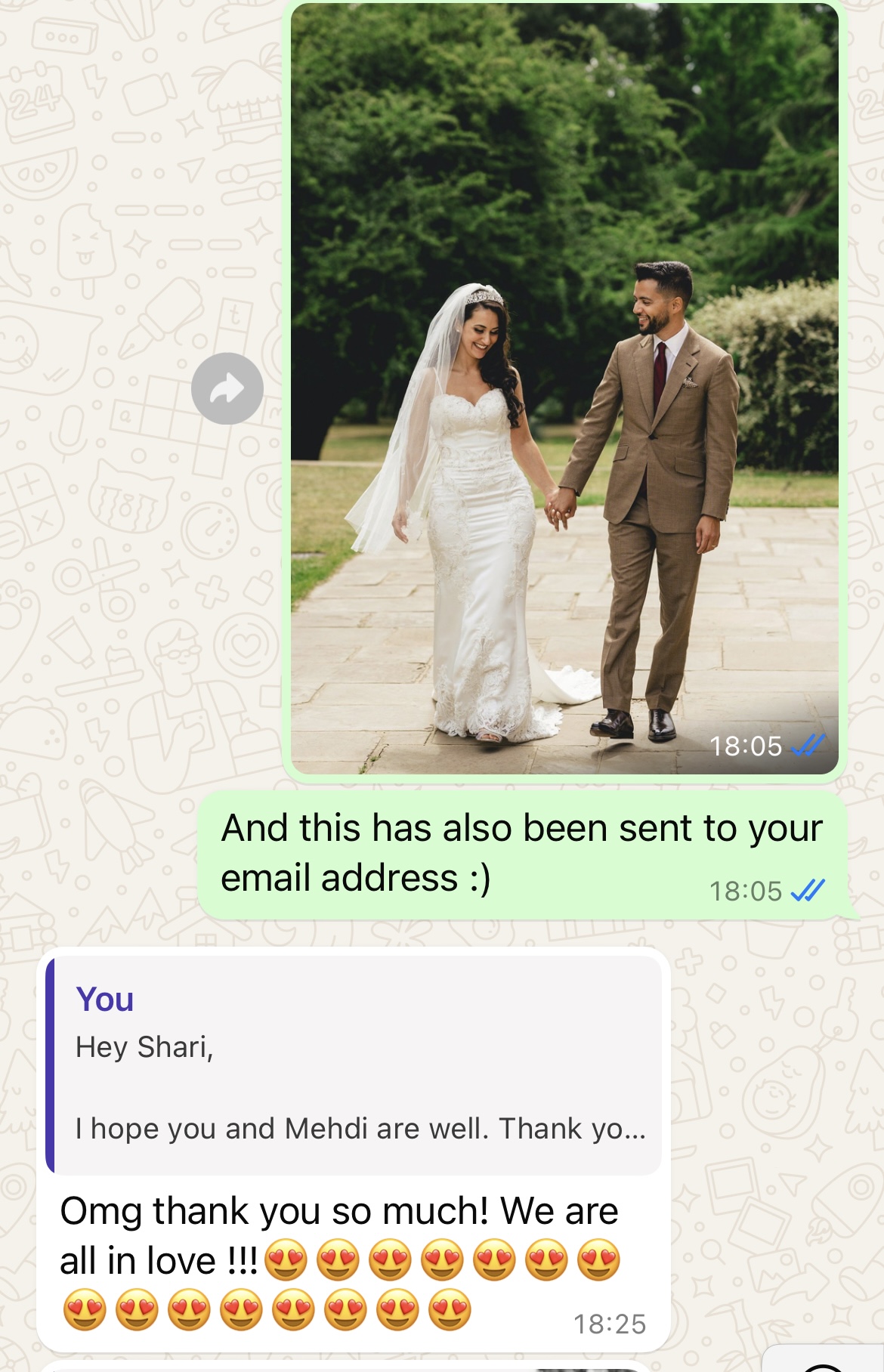Screen dimensions: 884x1372
Task: Open the wedding couple photo
Action: (x=564, y=388)
